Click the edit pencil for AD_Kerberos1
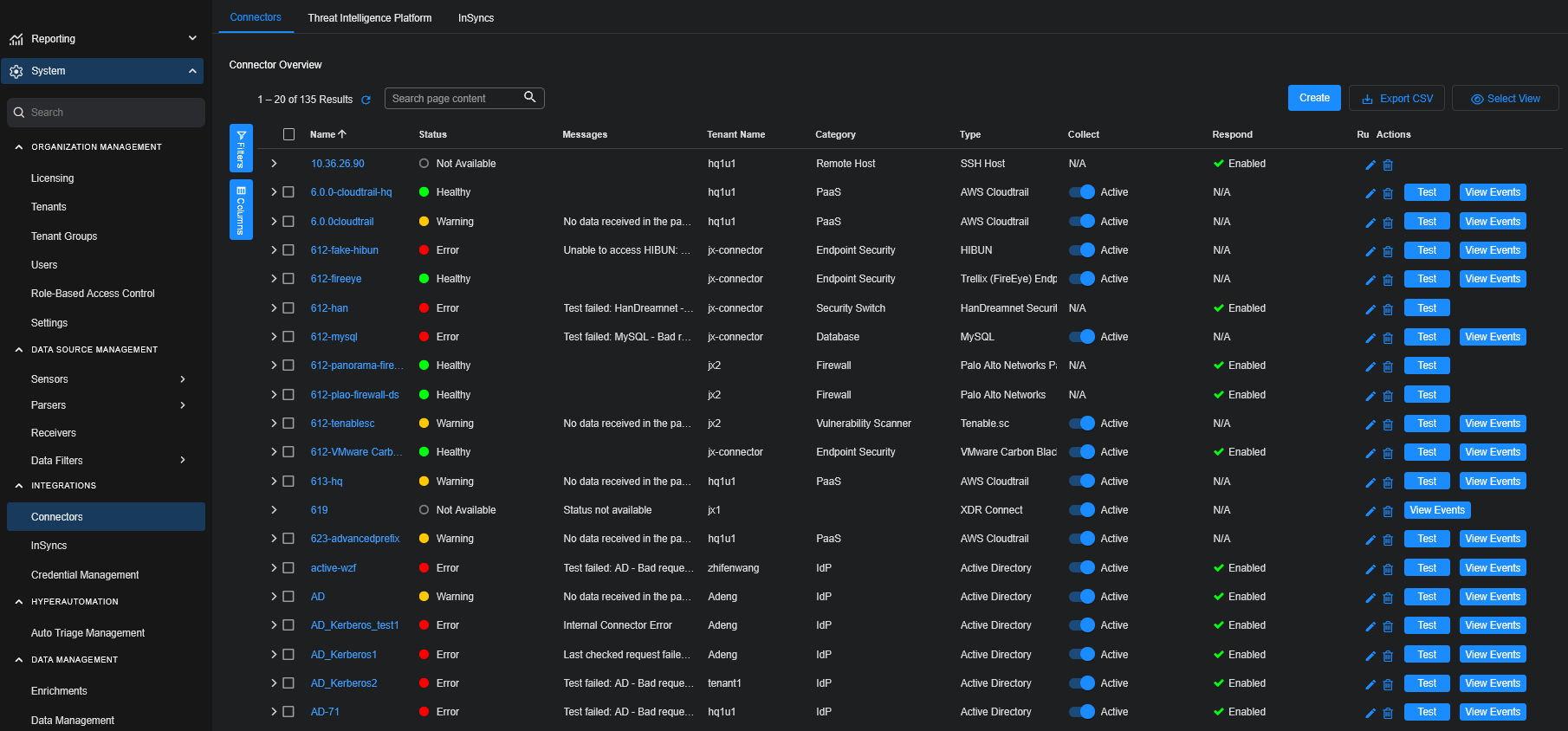Screen dimensions: 1568x731 pos(1370,656)
